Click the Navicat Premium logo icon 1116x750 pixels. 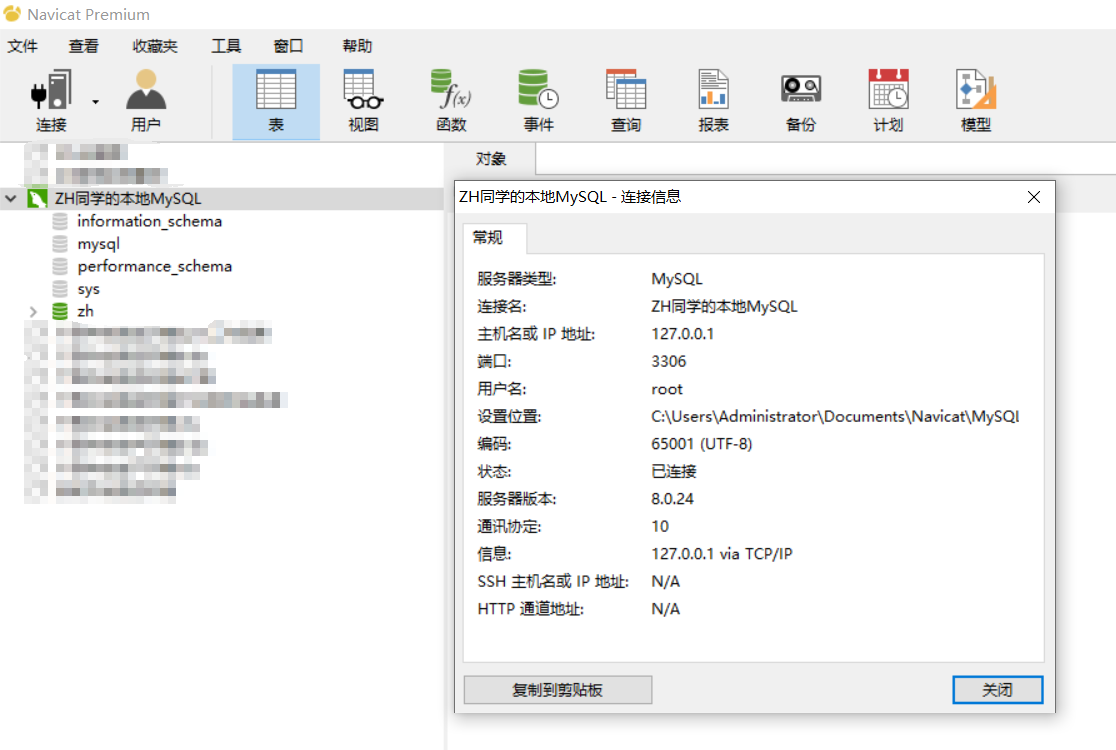[x=12, y=14]
